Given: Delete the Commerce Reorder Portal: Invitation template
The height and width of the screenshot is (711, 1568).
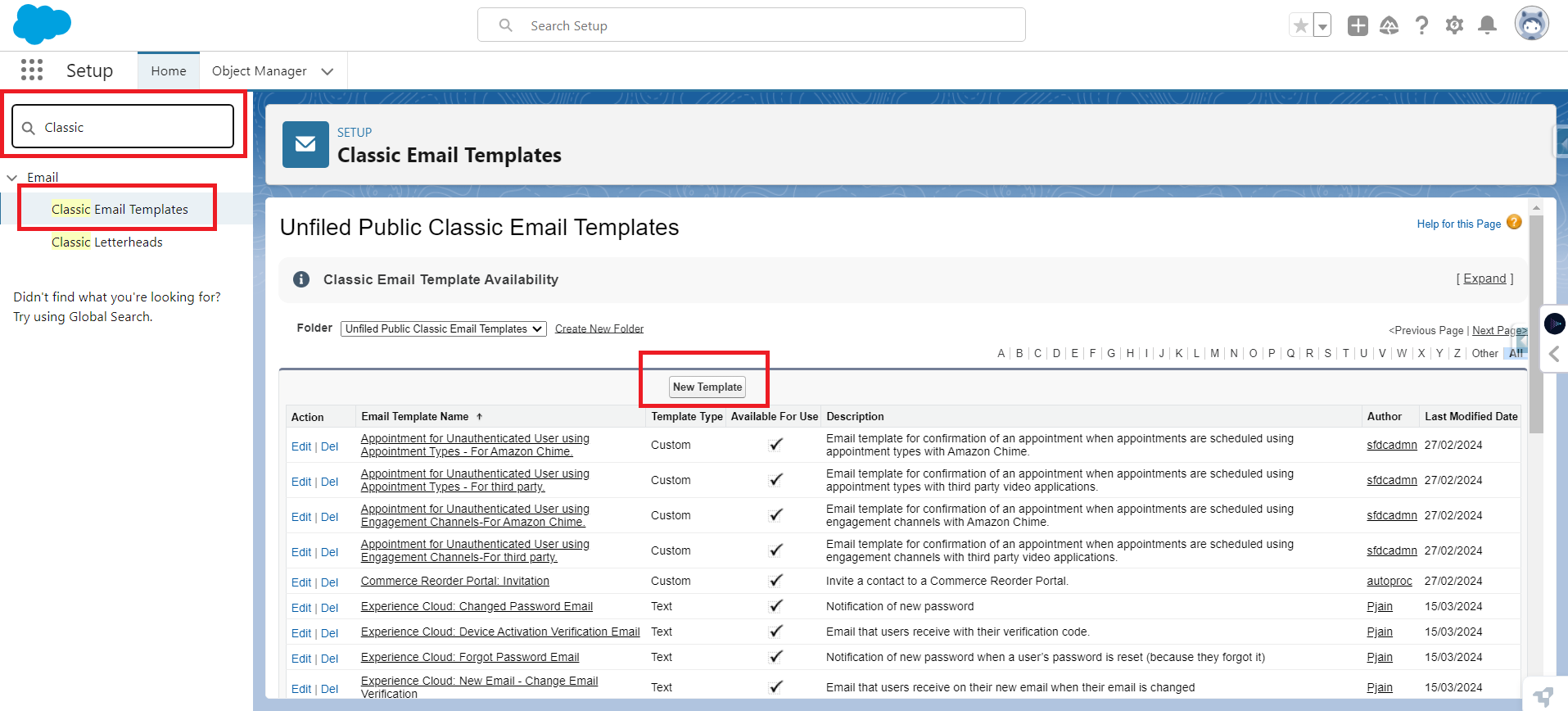Looking at the screenshot, I should (x=329, y=582).
